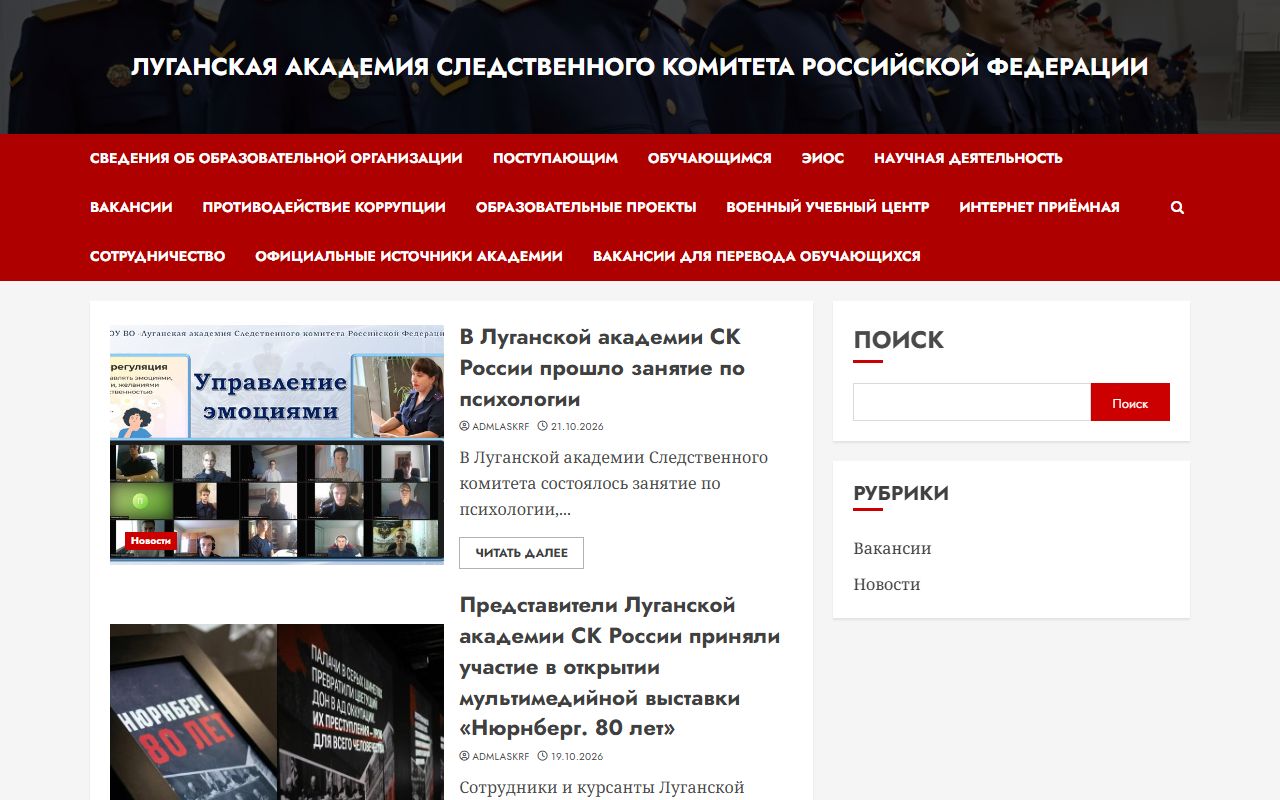Go to Обучающимся section

[x=709, y=158]
